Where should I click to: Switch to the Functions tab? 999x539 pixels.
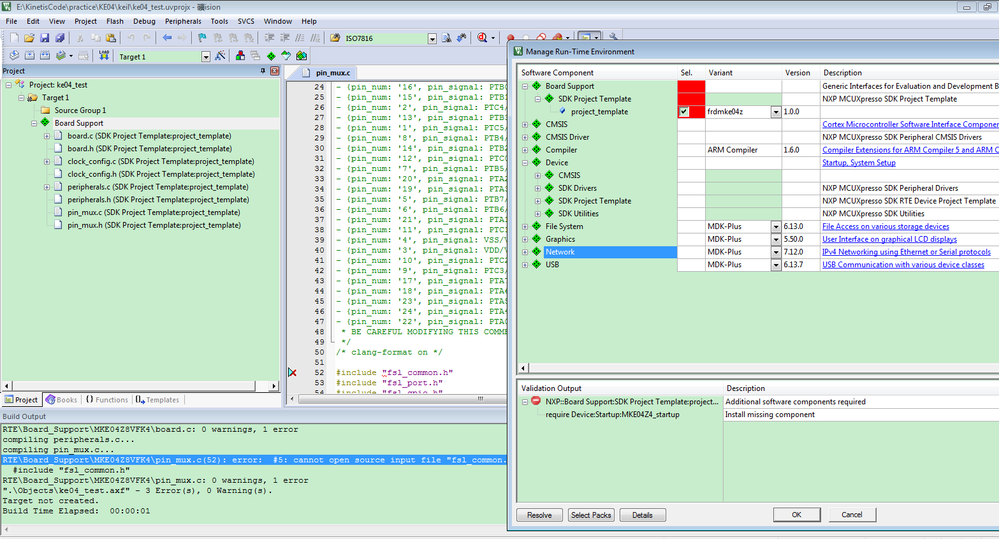[106, 399]
